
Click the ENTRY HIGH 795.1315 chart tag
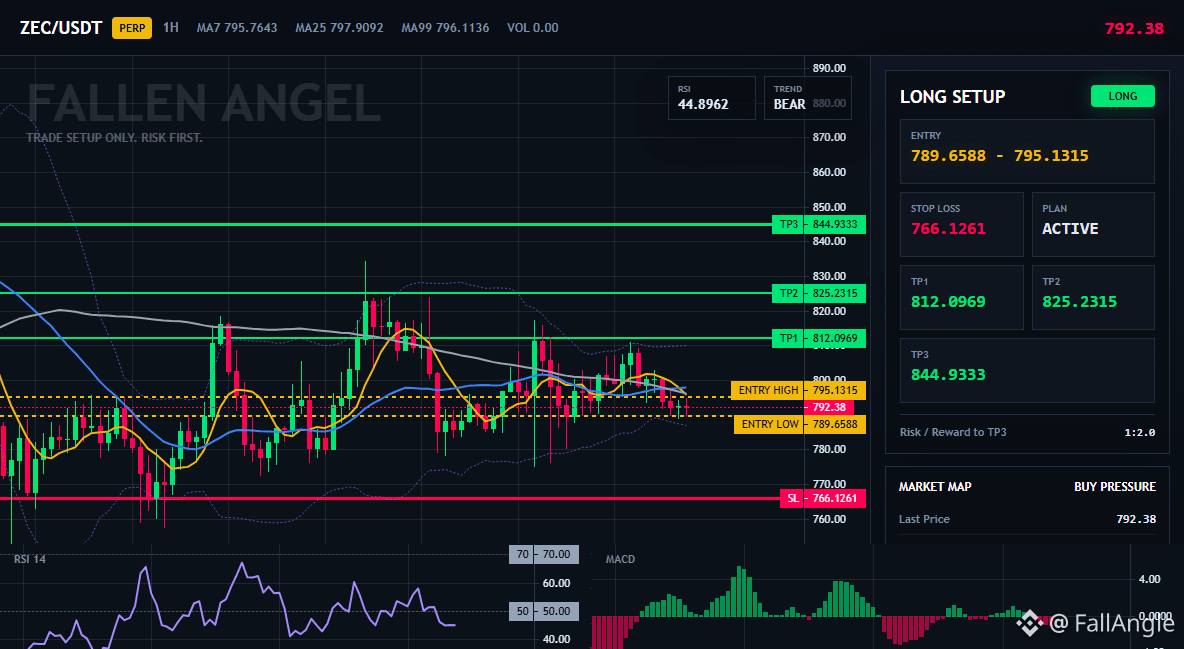coord(798,391)
